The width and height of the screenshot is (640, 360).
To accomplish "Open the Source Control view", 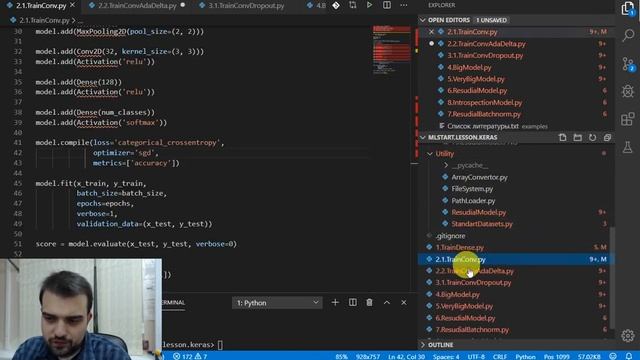I will point(628,64).
